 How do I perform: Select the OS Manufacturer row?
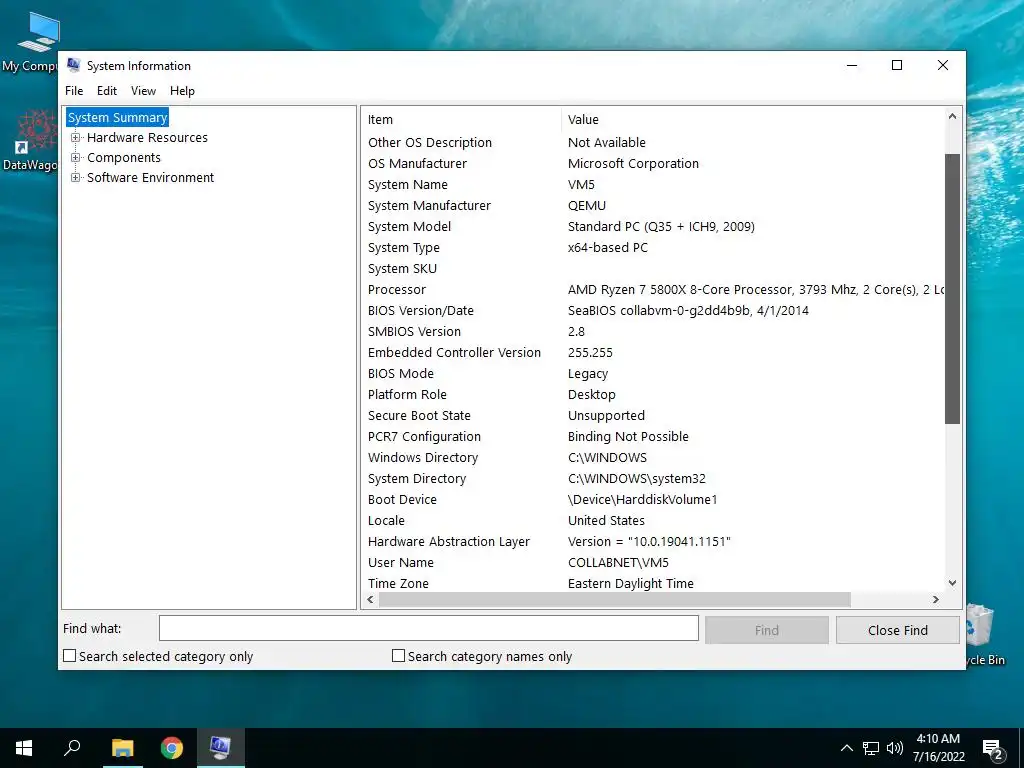point(653,164)
